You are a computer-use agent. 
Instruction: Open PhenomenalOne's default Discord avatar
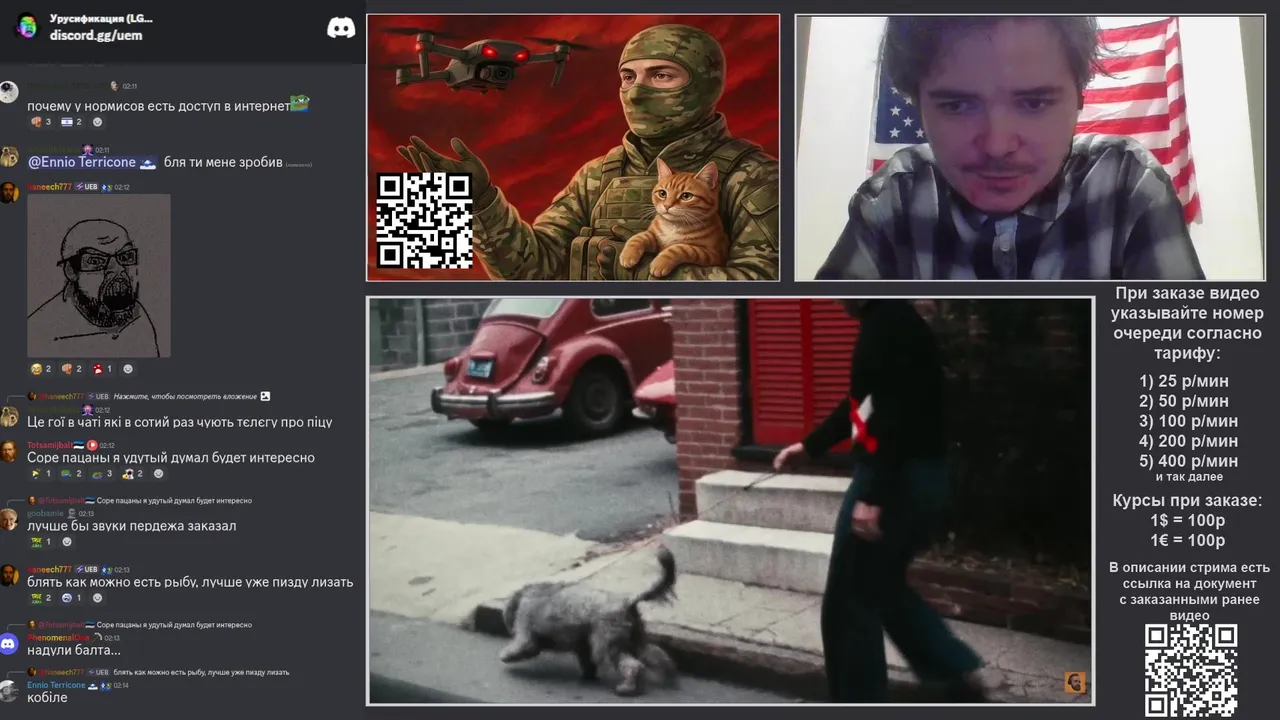coord(9,644)
